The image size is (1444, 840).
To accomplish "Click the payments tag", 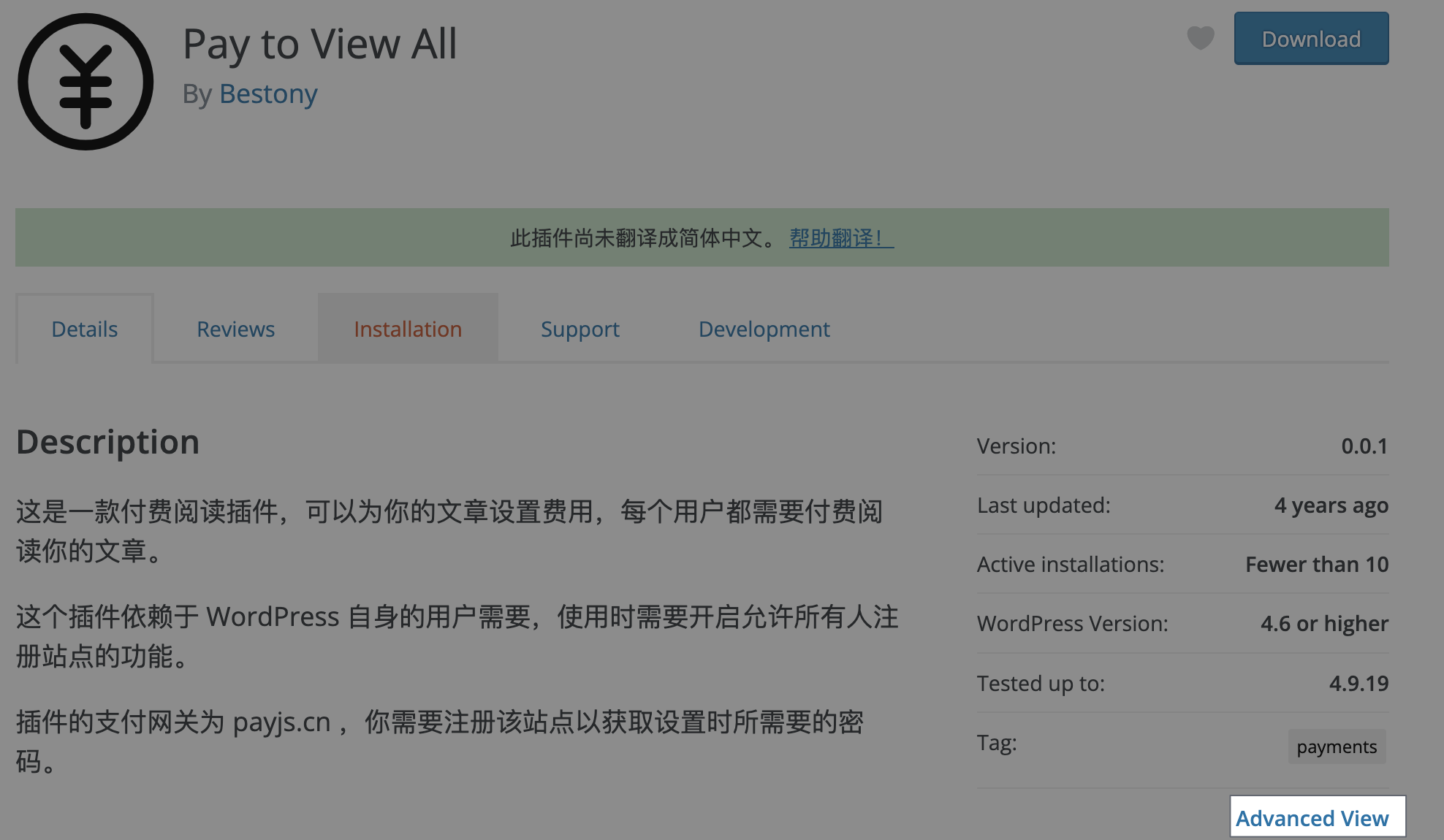I will 1336,747.
